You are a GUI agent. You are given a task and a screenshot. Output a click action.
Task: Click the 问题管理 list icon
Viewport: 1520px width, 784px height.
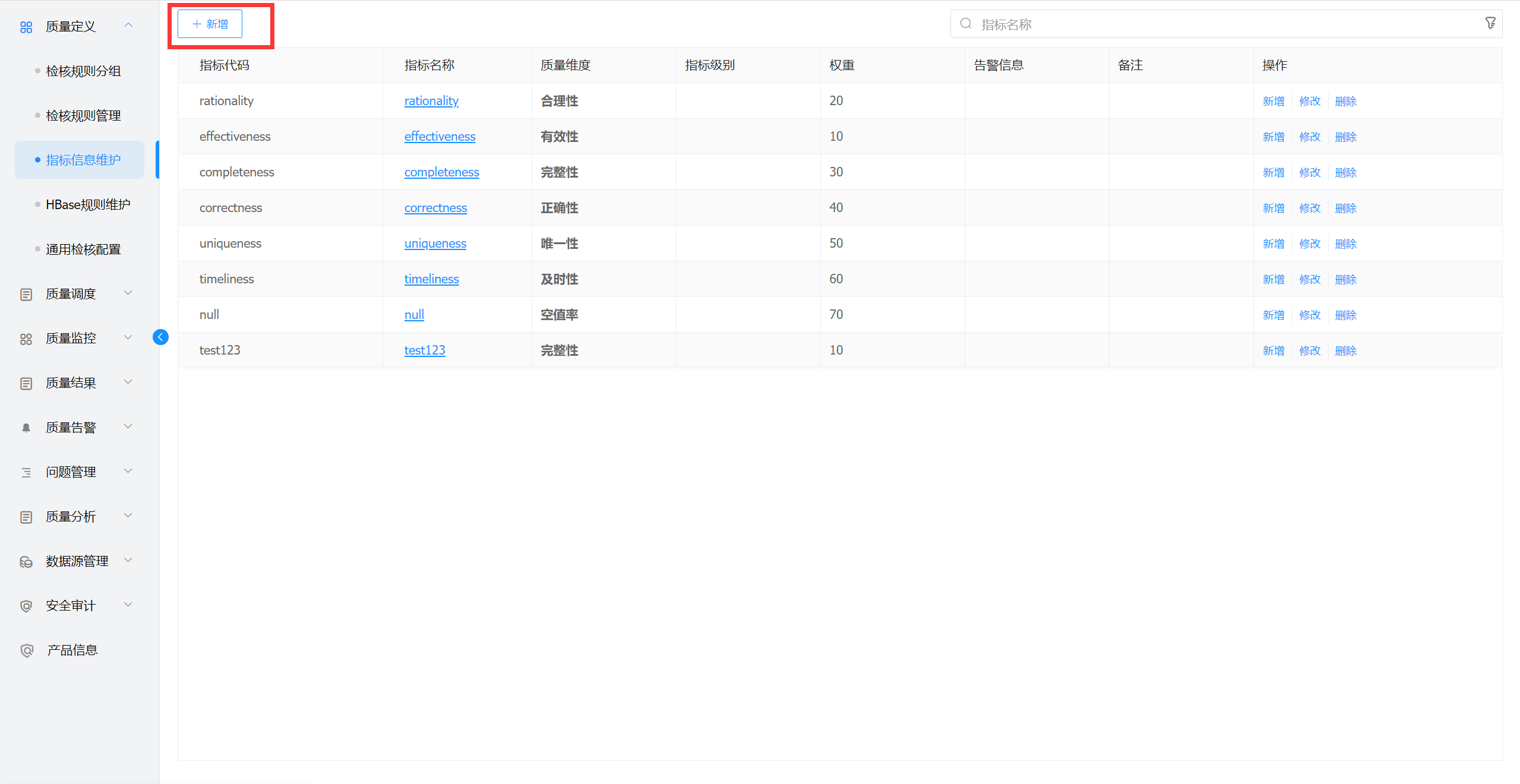pos(26,472)
